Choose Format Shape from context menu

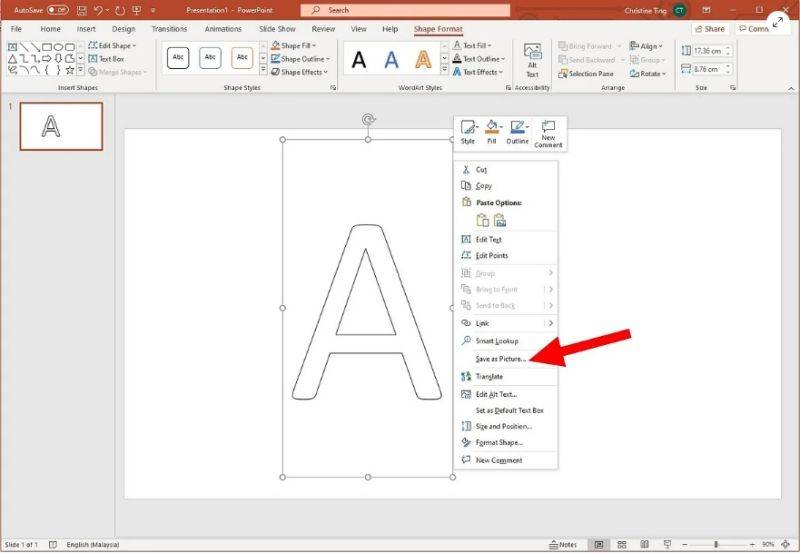pyautogui.click(x=506, y=442)
